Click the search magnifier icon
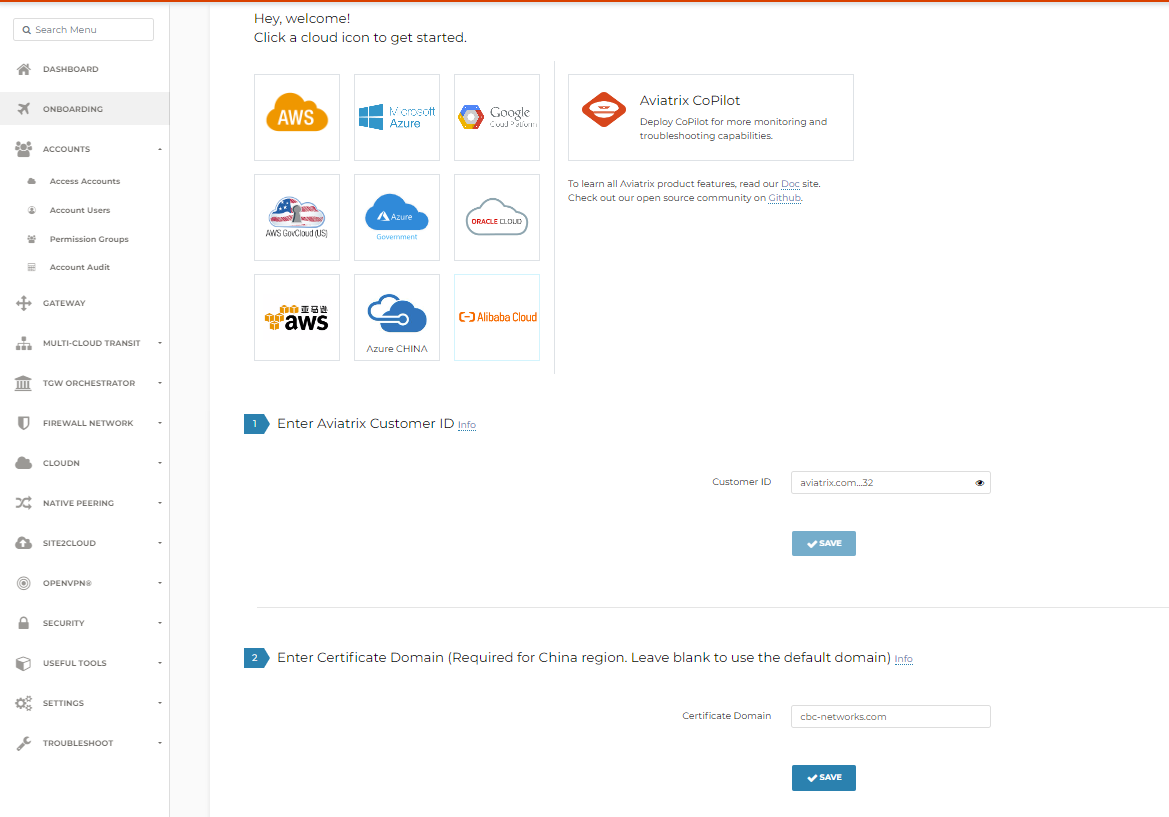The image size is (1169, 817). click(27, 30)
